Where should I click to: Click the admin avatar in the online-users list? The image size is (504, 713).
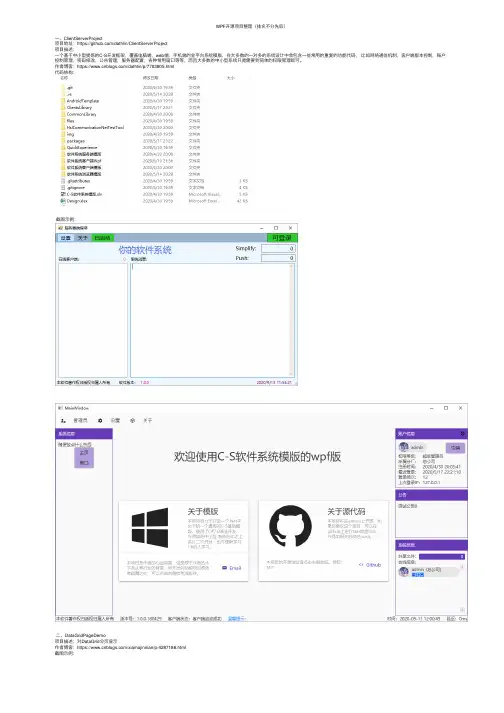click(x=403, y=572)
